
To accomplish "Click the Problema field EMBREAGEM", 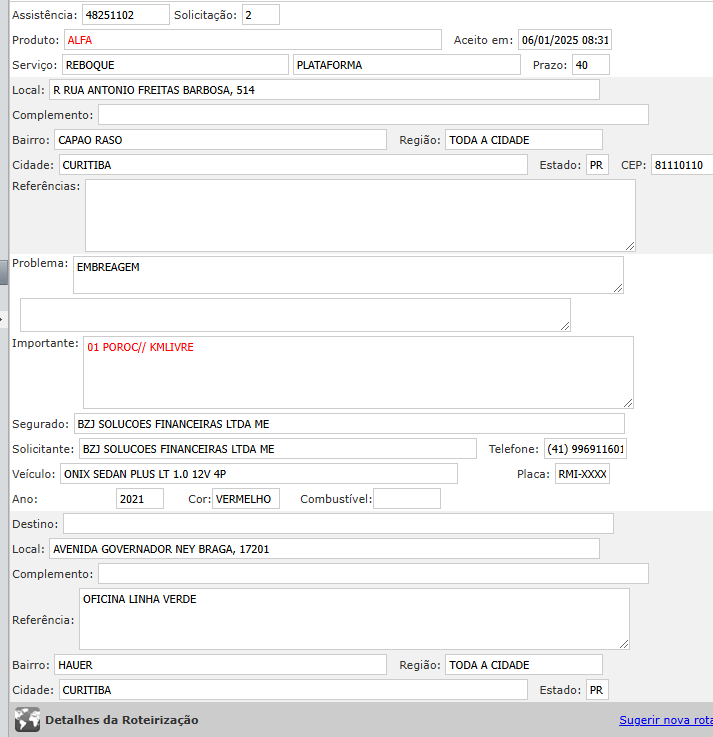I will click(348, 275).
